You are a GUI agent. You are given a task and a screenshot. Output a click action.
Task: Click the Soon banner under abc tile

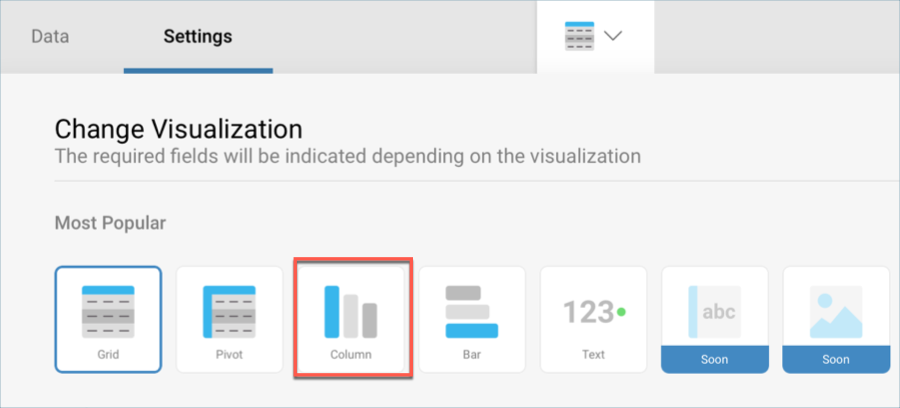tap(714, 359)
